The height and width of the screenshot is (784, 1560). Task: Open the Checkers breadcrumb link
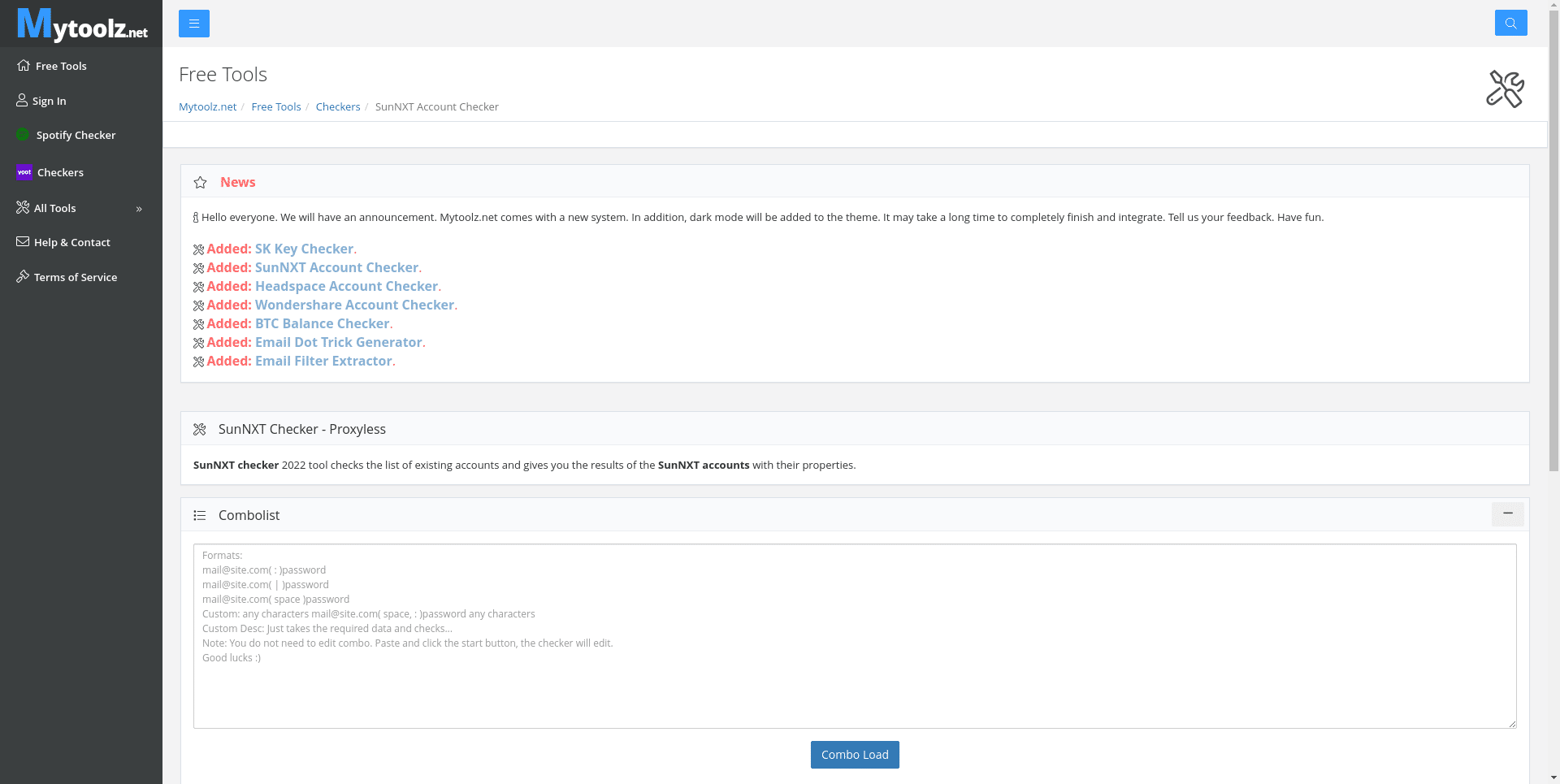click(x=338, y=106)
